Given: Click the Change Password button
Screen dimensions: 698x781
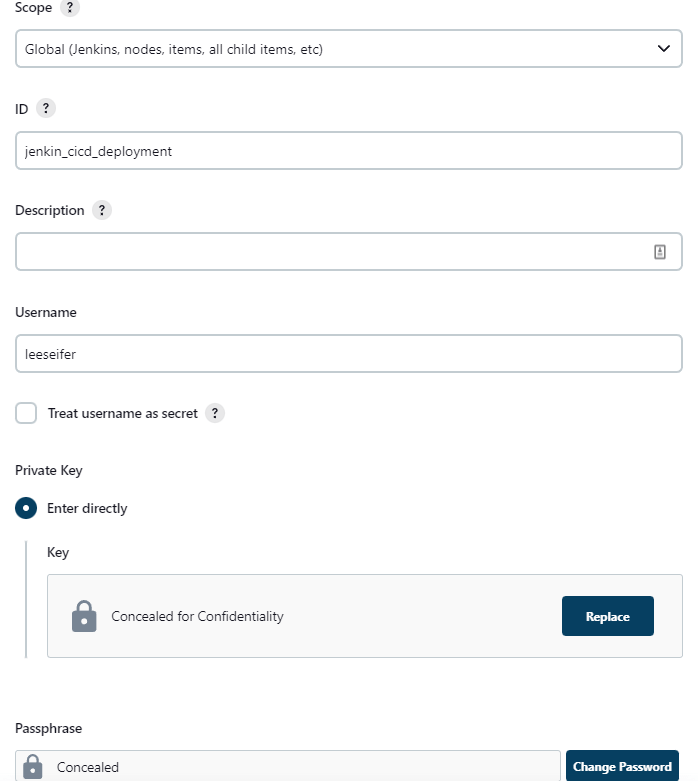Looking at the screenshot, I should pos(622,767).
